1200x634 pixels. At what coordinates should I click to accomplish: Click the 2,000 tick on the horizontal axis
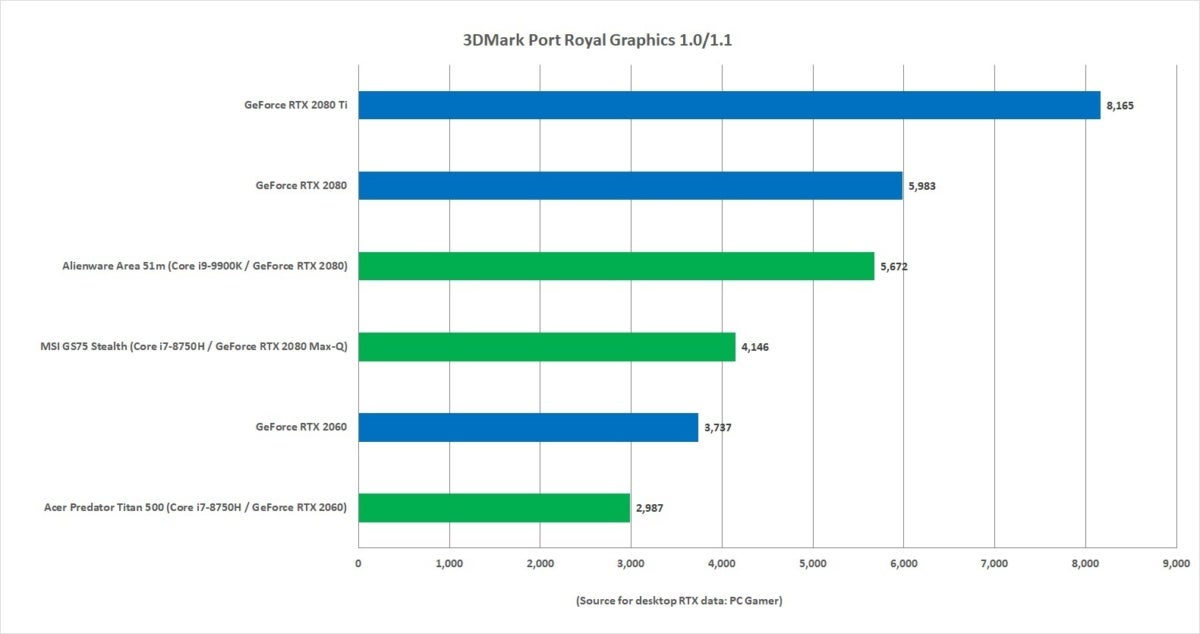point(540,564)
